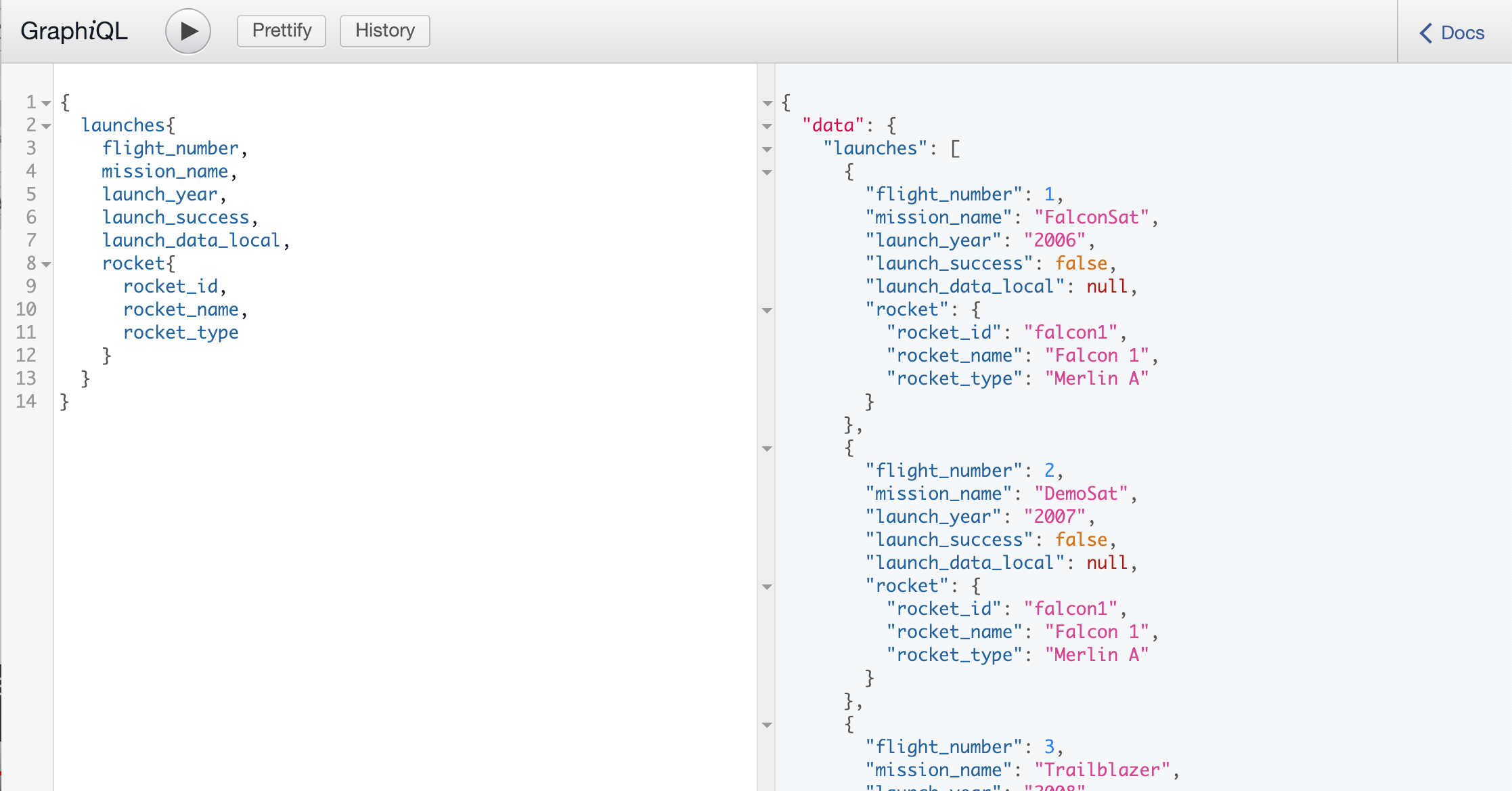
Task: Fold first launch's "rocket" object
Action: pyautogui.click(x=767, y=311)
